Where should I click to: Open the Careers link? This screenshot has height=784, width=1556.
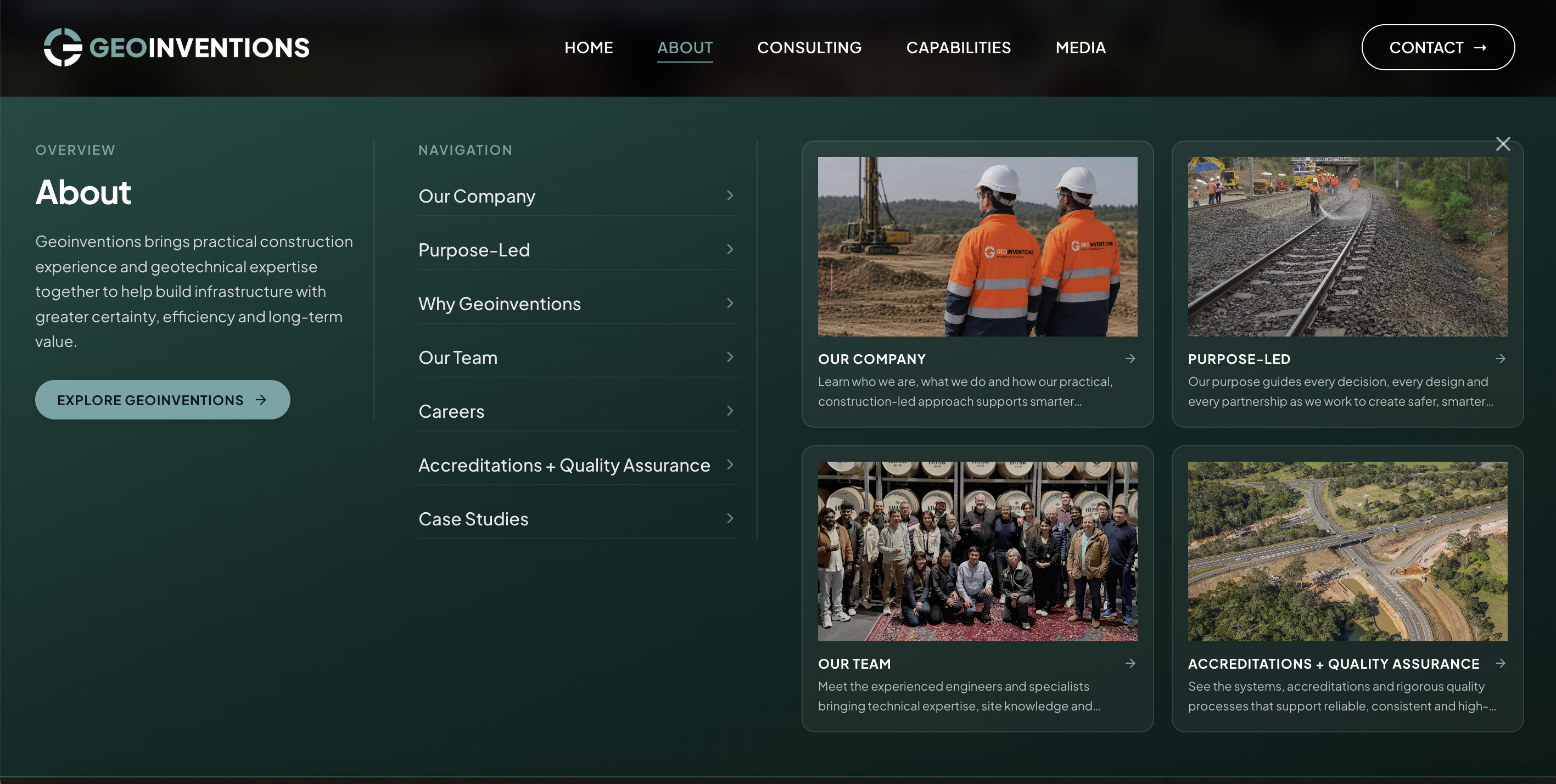pyautogui.click(x=451, y=411)
